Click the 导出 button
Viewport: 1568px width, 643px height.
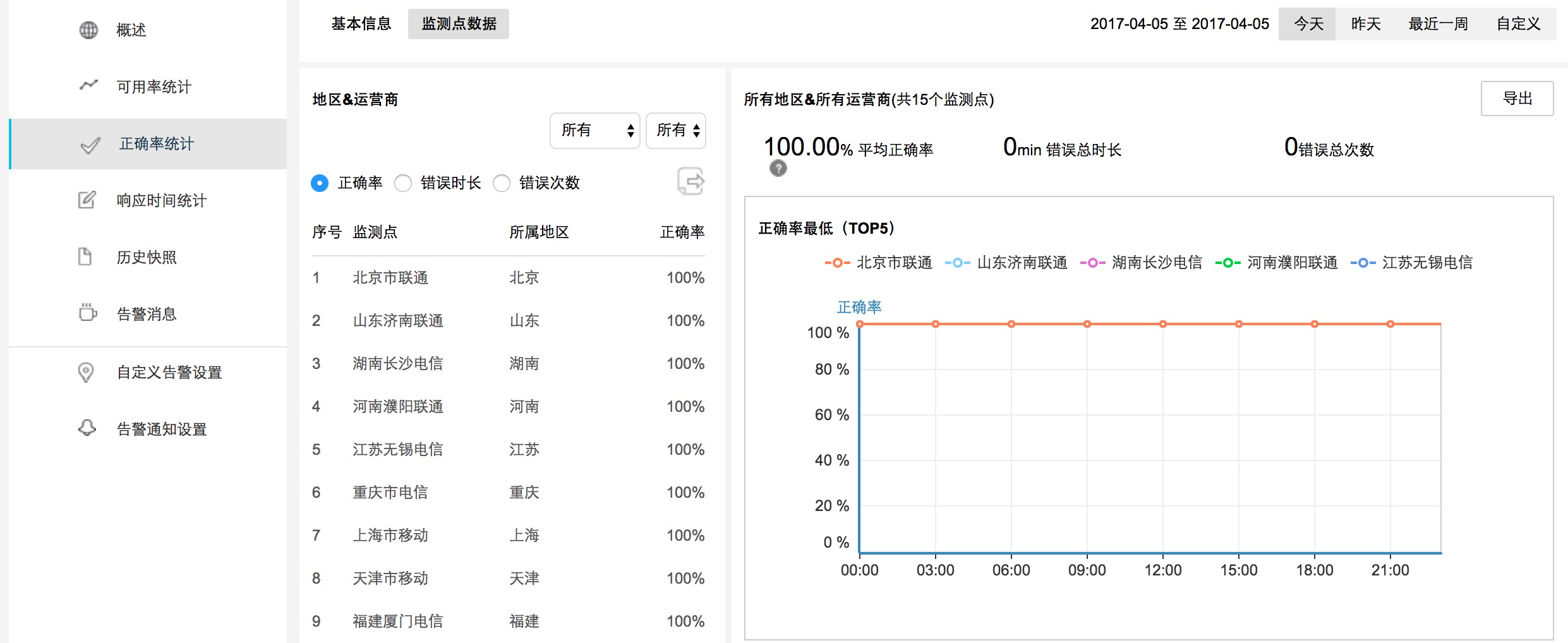pyautogui.click(x=1517, y=99)
